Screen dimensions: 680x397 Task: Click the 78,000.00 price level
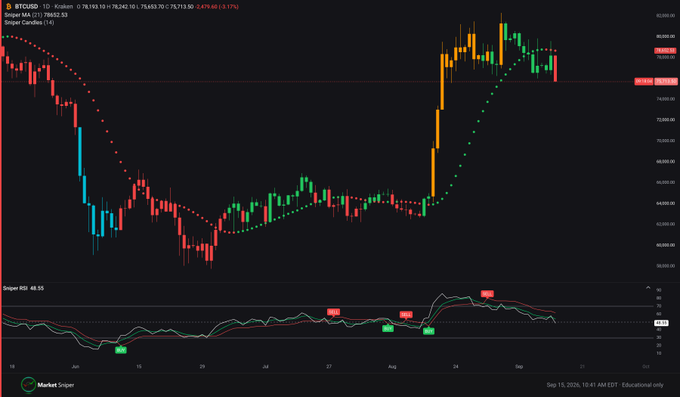pyautogui.click(x=665, y=57)
